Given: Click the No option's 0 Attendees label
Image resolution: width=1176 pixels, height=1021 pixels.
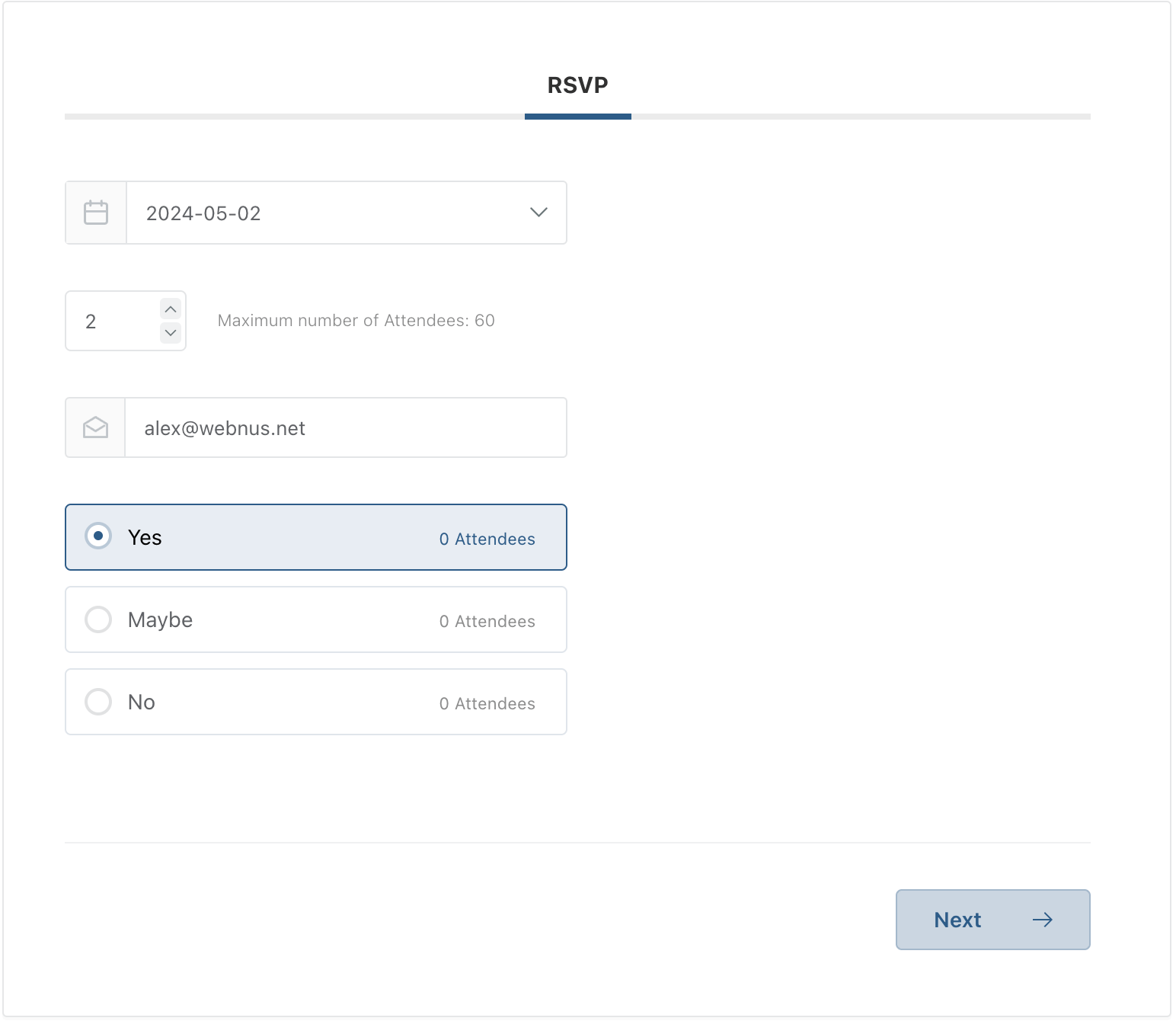Looking at the screenshot, I should coord(487,704).
